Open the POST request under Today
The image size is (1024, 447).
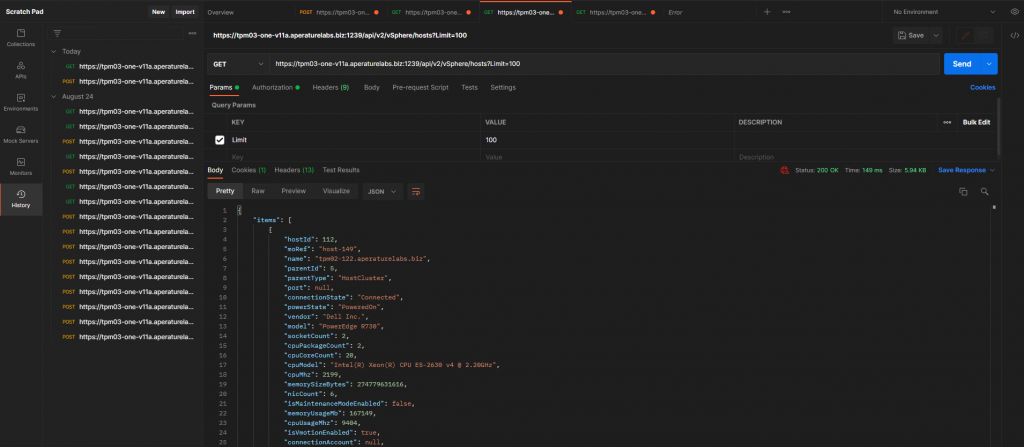pyautogui.click(x=129, y=82)
